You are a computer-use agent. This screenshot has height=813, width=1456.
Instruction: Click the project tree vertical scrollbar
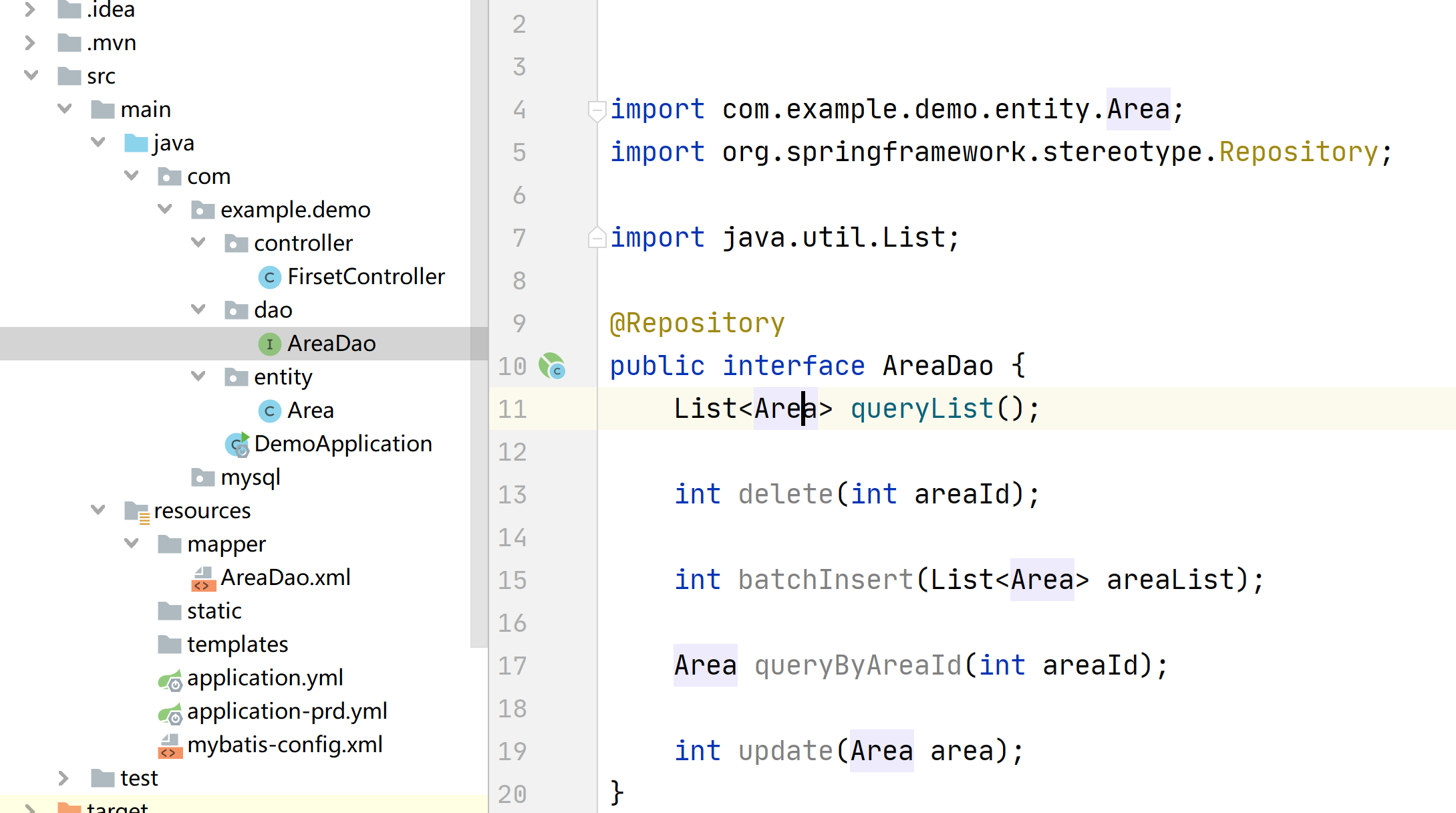(478, 321)
